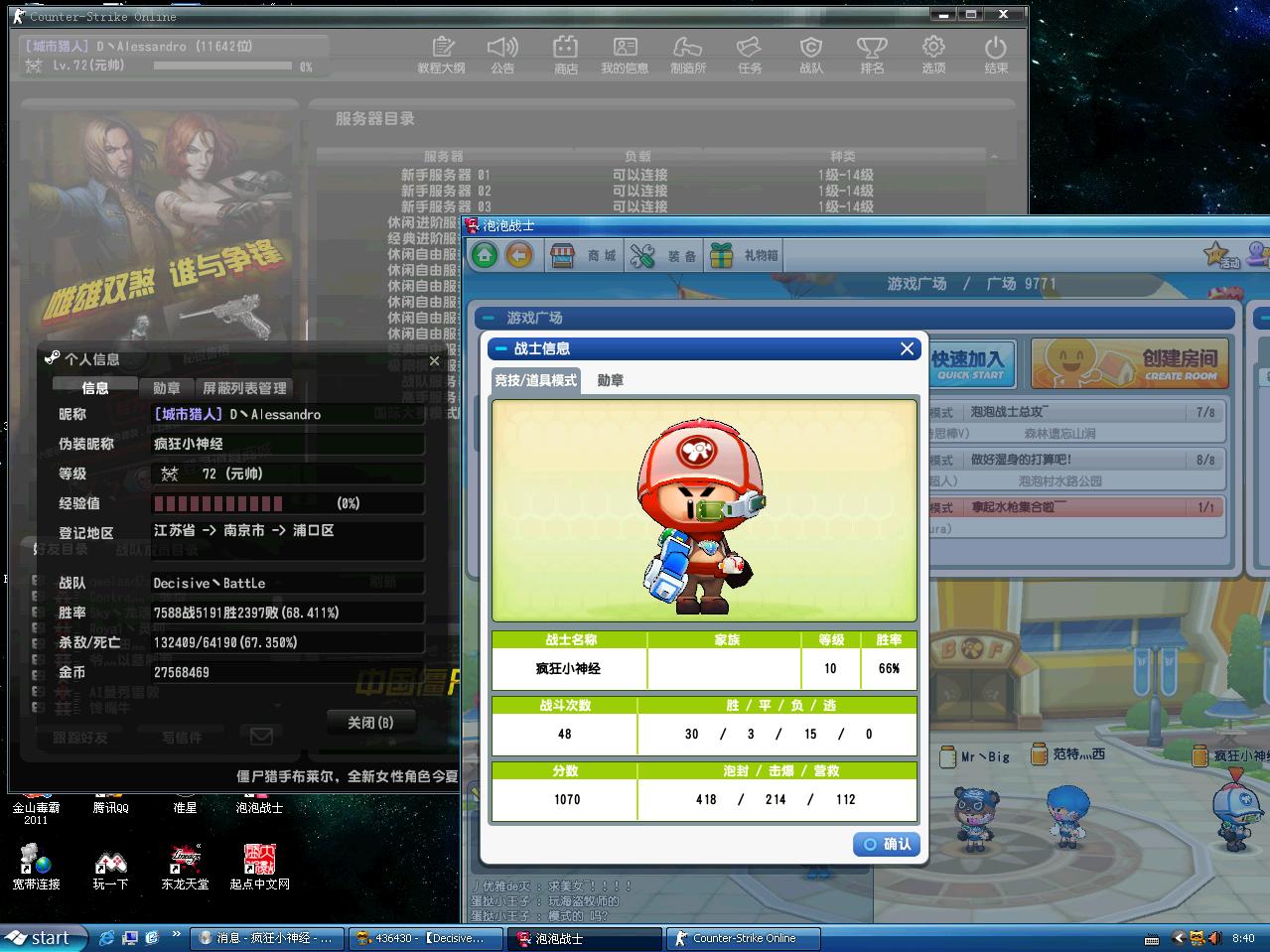Open the 消息 - 疯狂小神经 taskbar item
The height and width of the screenshot is (952, 1270).
(x=267, y=938)
